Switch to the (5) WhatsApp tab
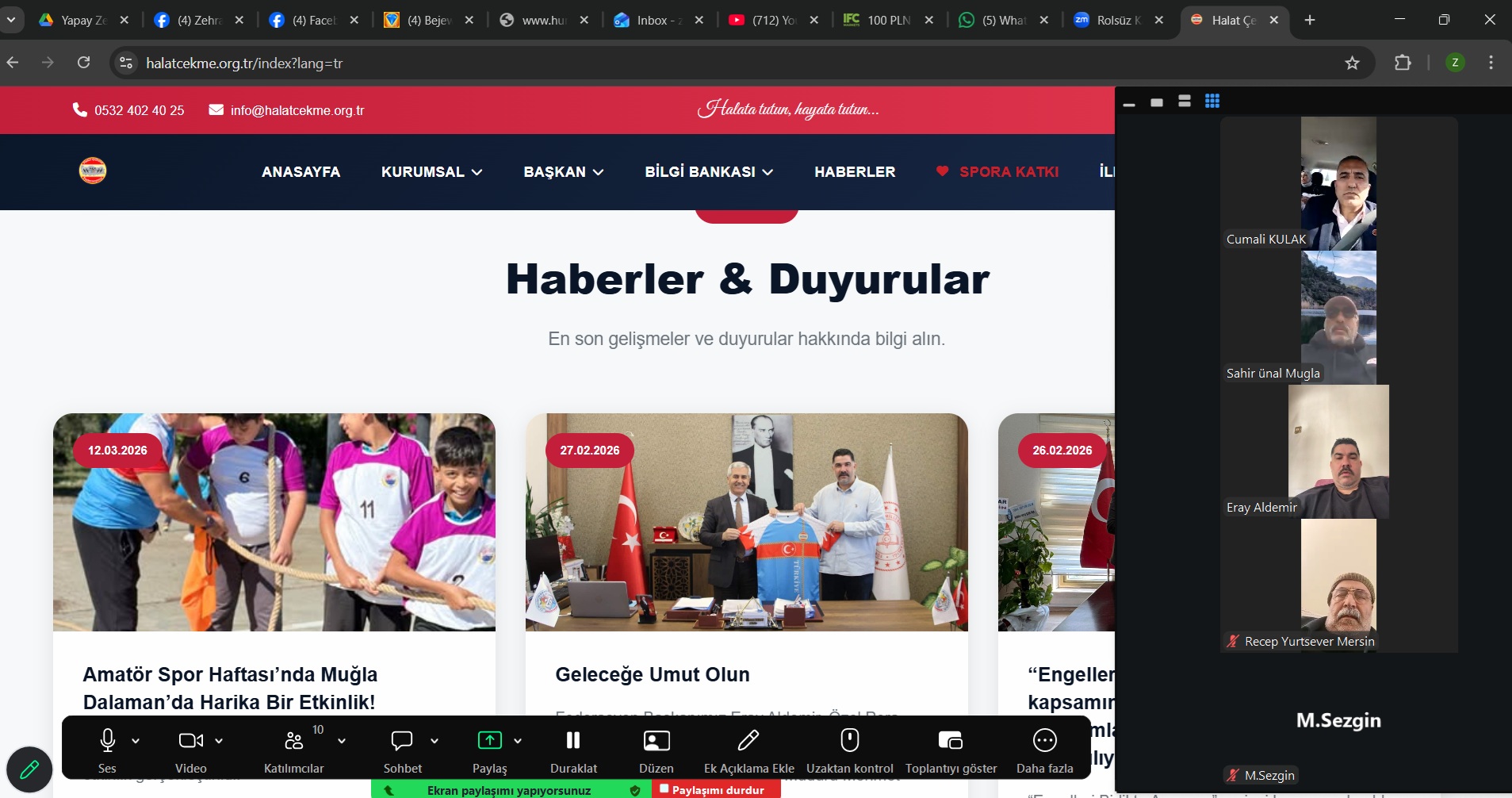This screenshot has height=798, width=1512. pyautogui.click(x=1005, y=21)
